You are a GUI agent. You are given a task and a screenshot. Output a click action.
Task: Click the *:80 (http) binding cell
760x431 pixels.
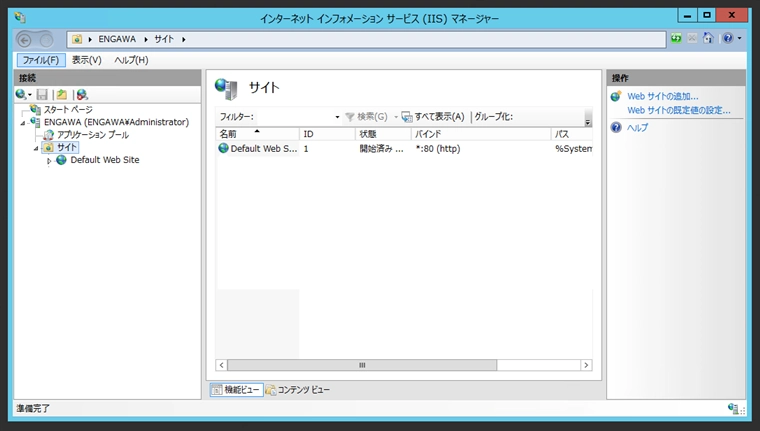point(438,149)
